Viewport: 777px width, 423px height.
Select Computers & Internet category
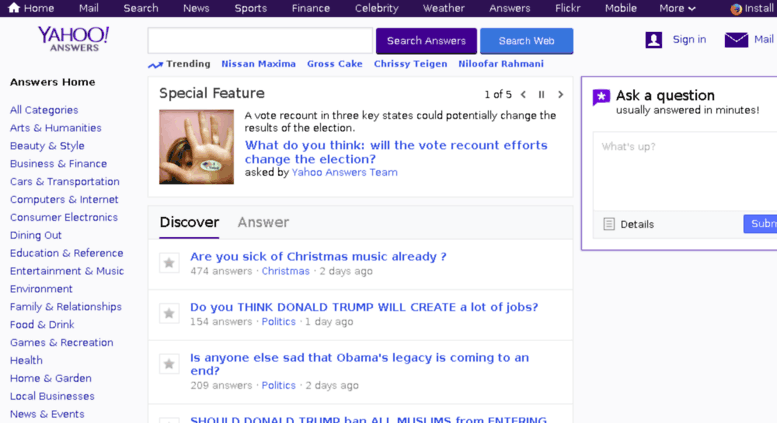coord(64,199)
